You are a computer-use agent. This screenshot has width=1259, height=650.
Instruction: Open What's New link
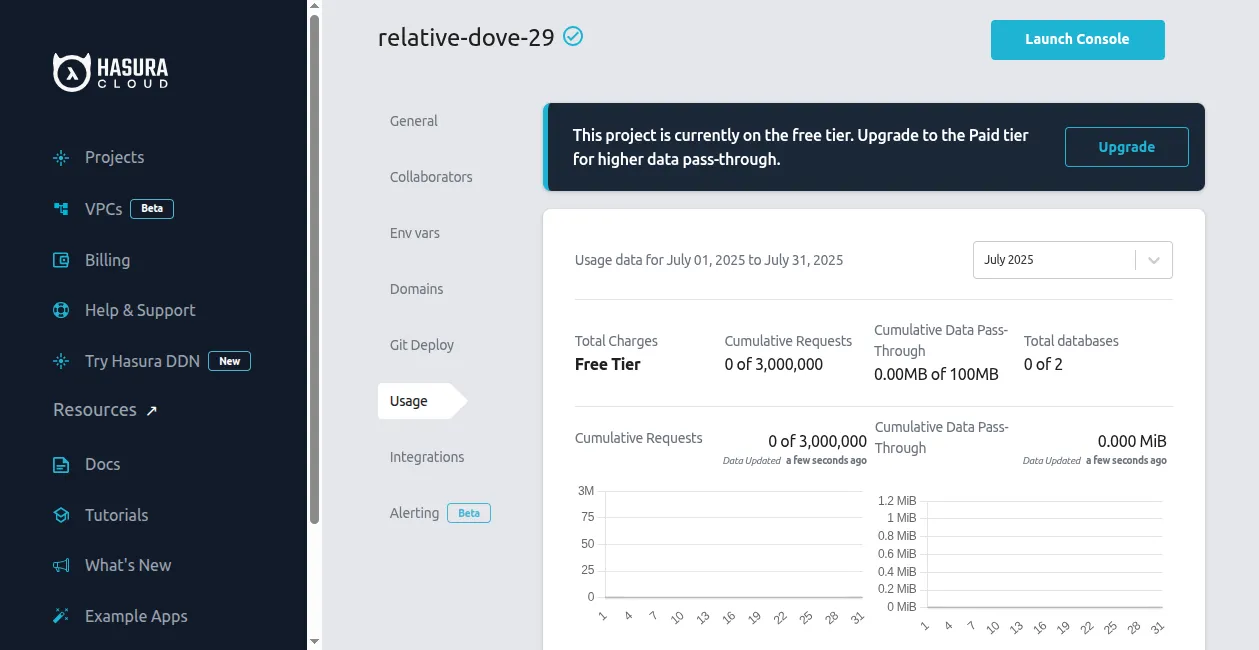tap(128, 565)
